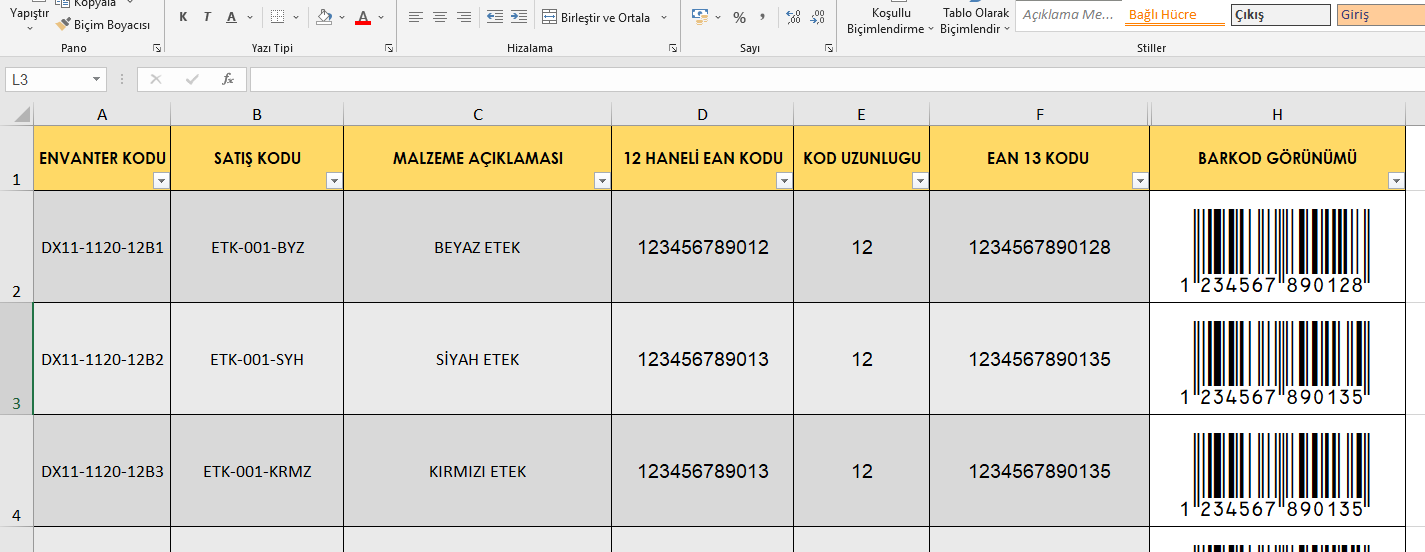Screen dimensions: 1425x552
Task: Select row 4 header
Action: coord(17,471)
